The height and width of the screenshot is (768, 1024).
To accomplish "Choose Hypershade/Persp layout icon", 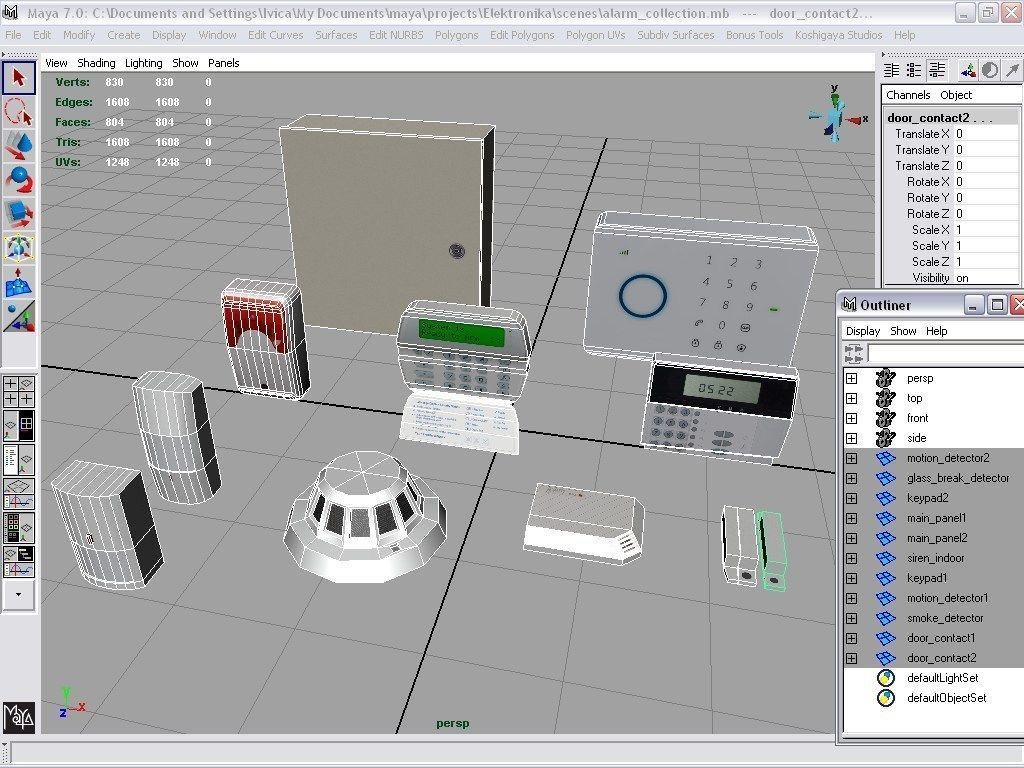I will point(18,528).
